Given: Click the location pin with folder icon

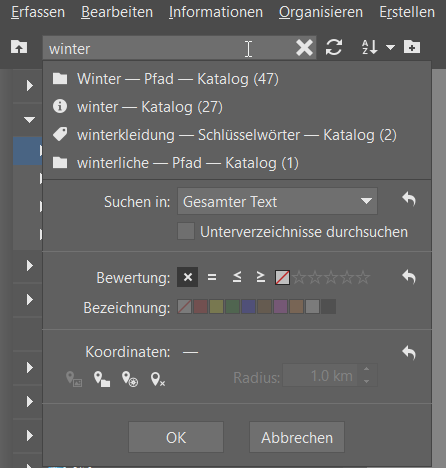Looking at the screenshot, I should (x=102, y=379).
